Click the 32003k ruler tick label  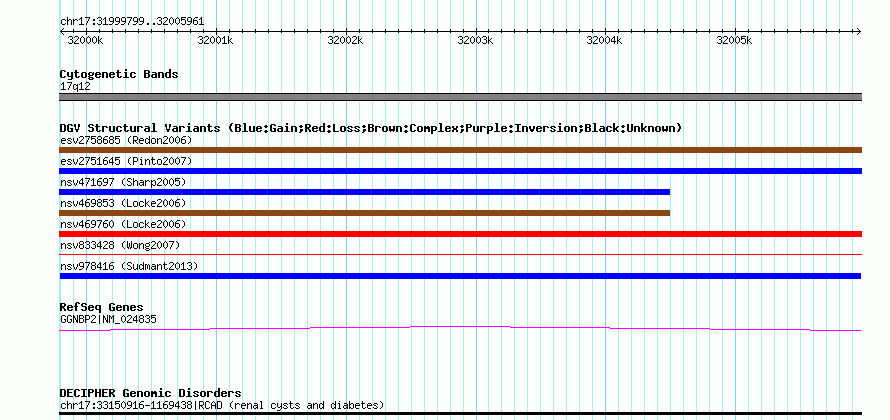[x=475, y=40]
